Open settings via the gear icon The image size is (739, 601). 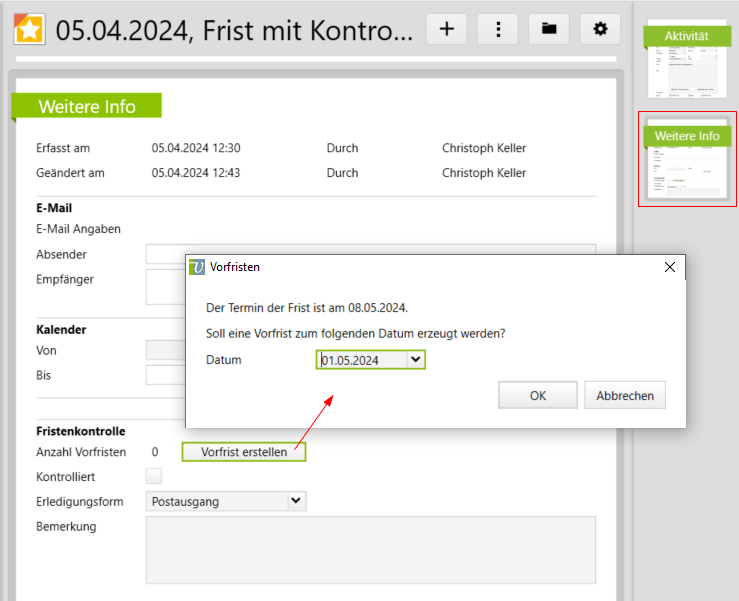pos(600,29)
